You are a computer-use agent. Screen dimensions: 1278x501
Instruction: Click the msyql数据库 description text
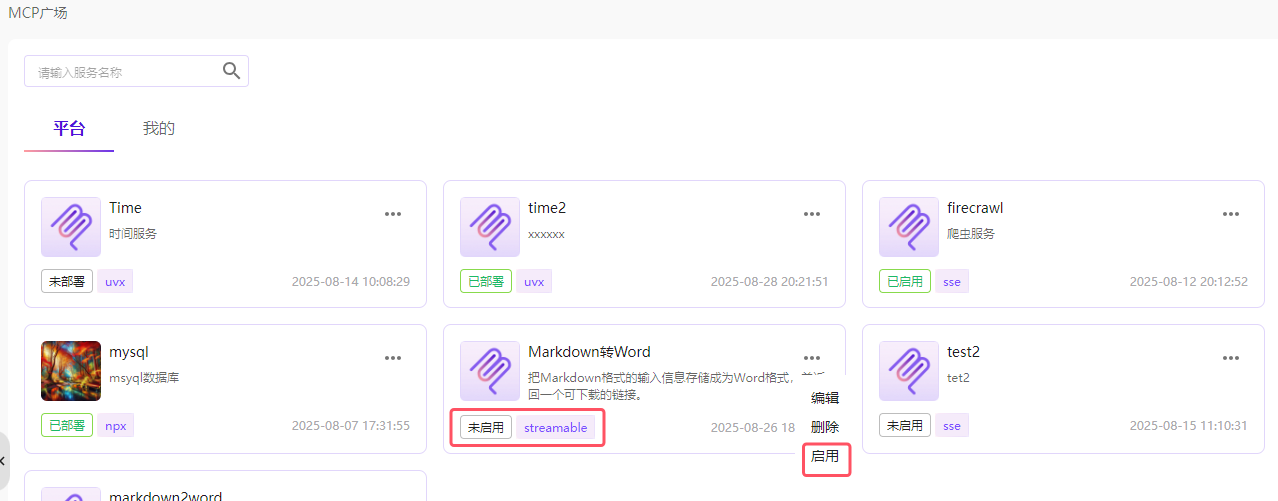pos(144,377)
